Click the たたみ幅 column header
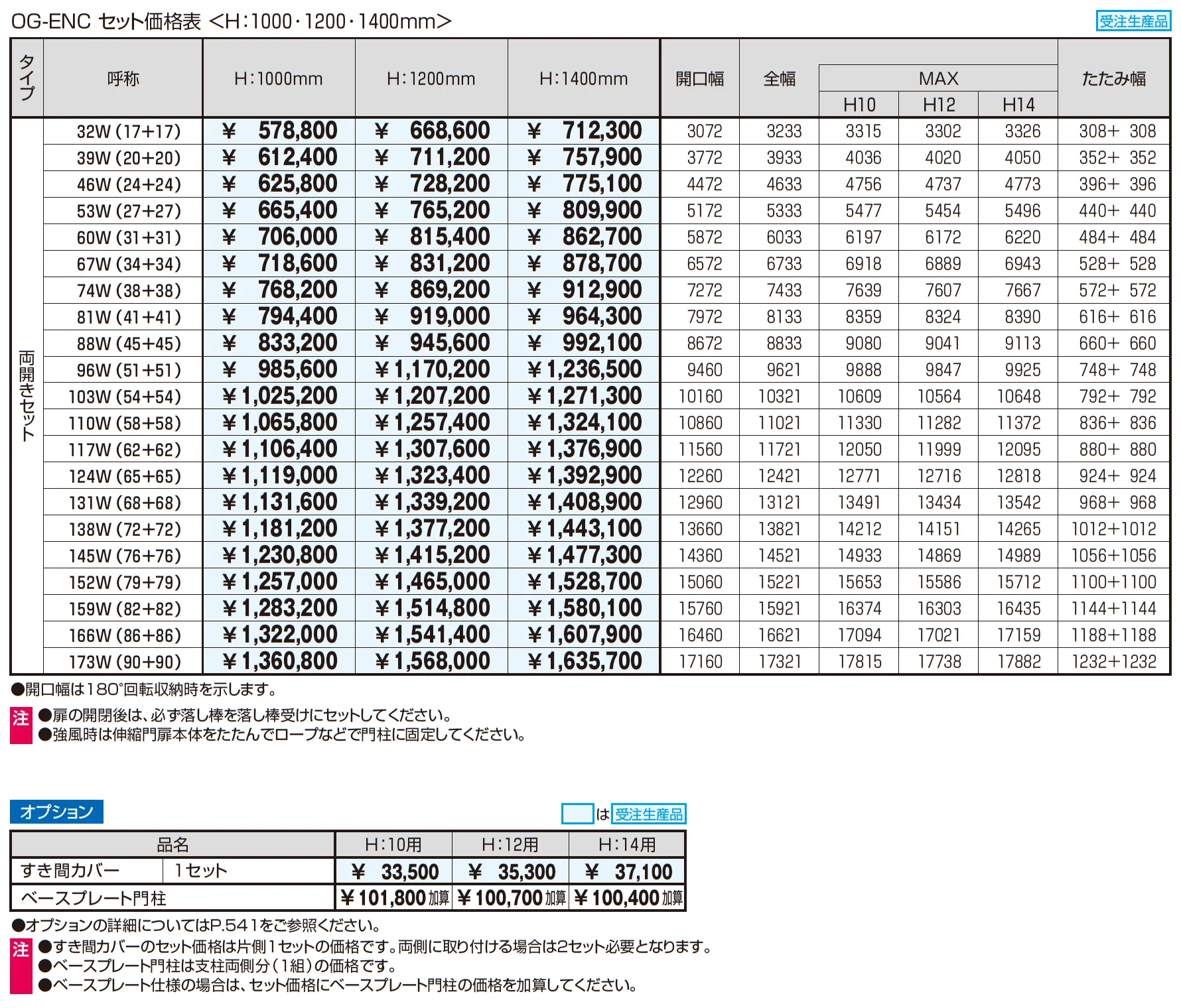This screenshot has width=1181, height=1008. [x=1114, y=78]
